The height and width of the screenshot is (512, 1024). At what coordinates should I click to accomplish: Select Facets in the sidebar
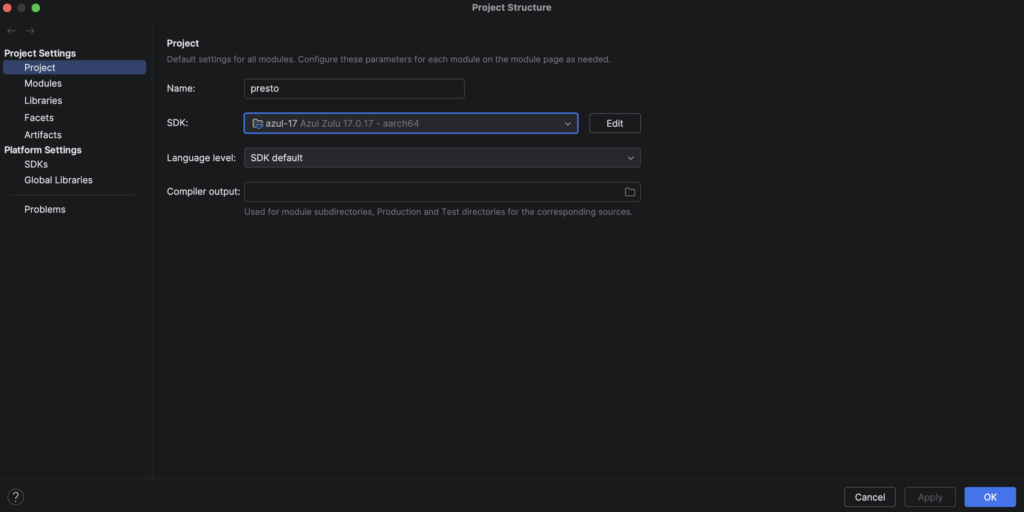pos(39,118)
